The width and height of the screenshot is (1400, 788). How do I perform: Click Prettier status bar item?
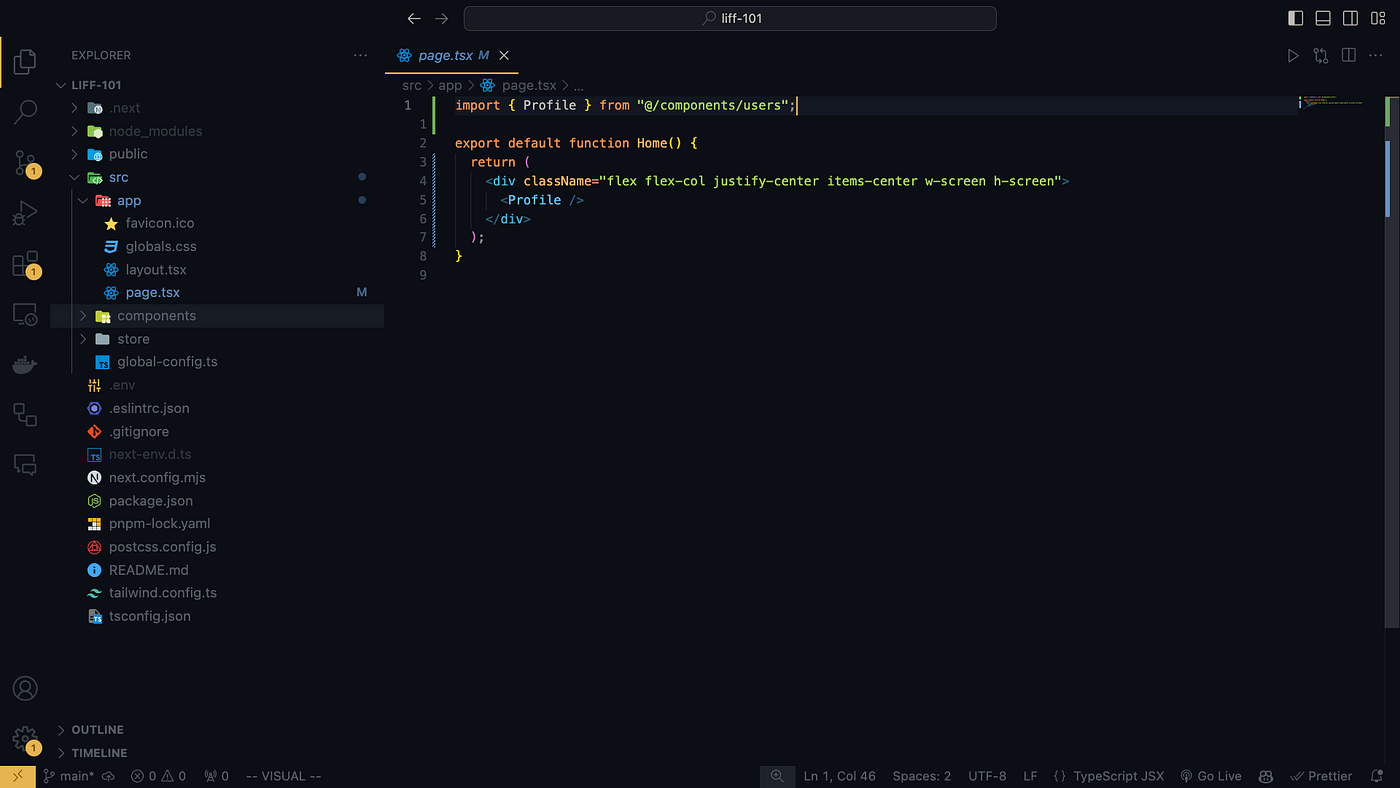click(1321, 776)
